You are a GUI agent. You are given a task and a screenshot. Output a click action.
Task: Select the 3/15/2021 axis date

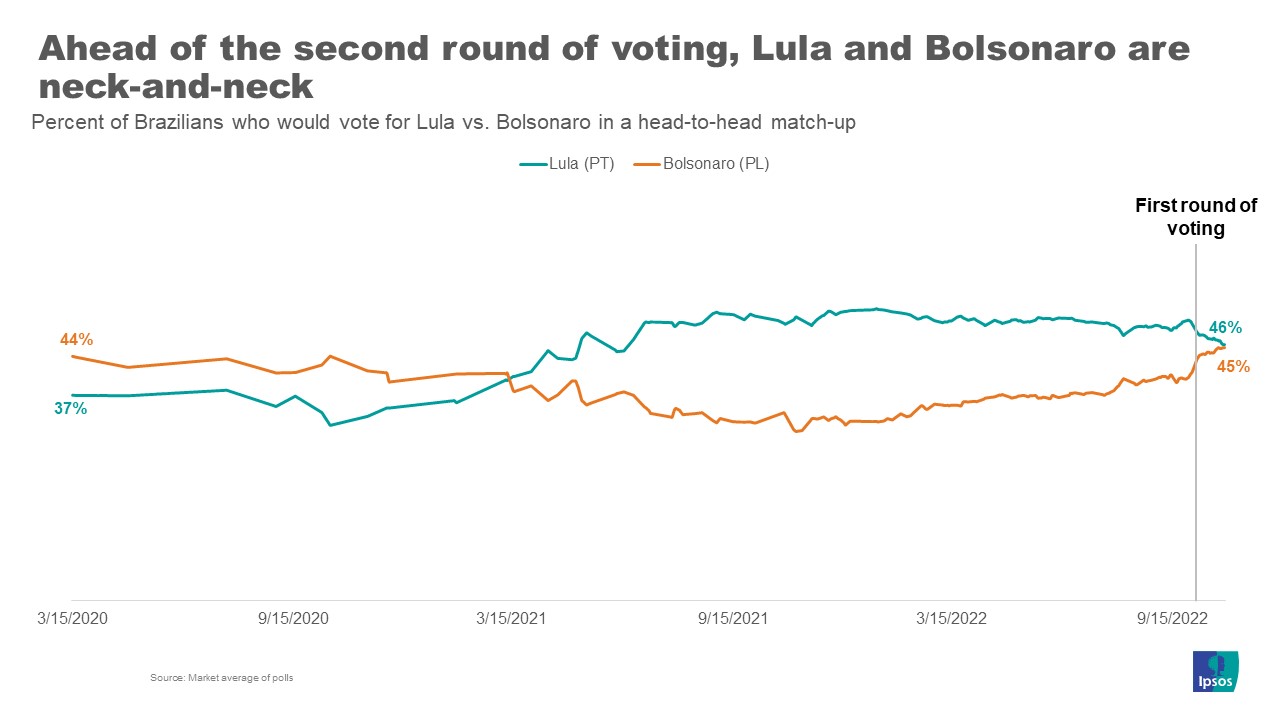click(511, 618)
